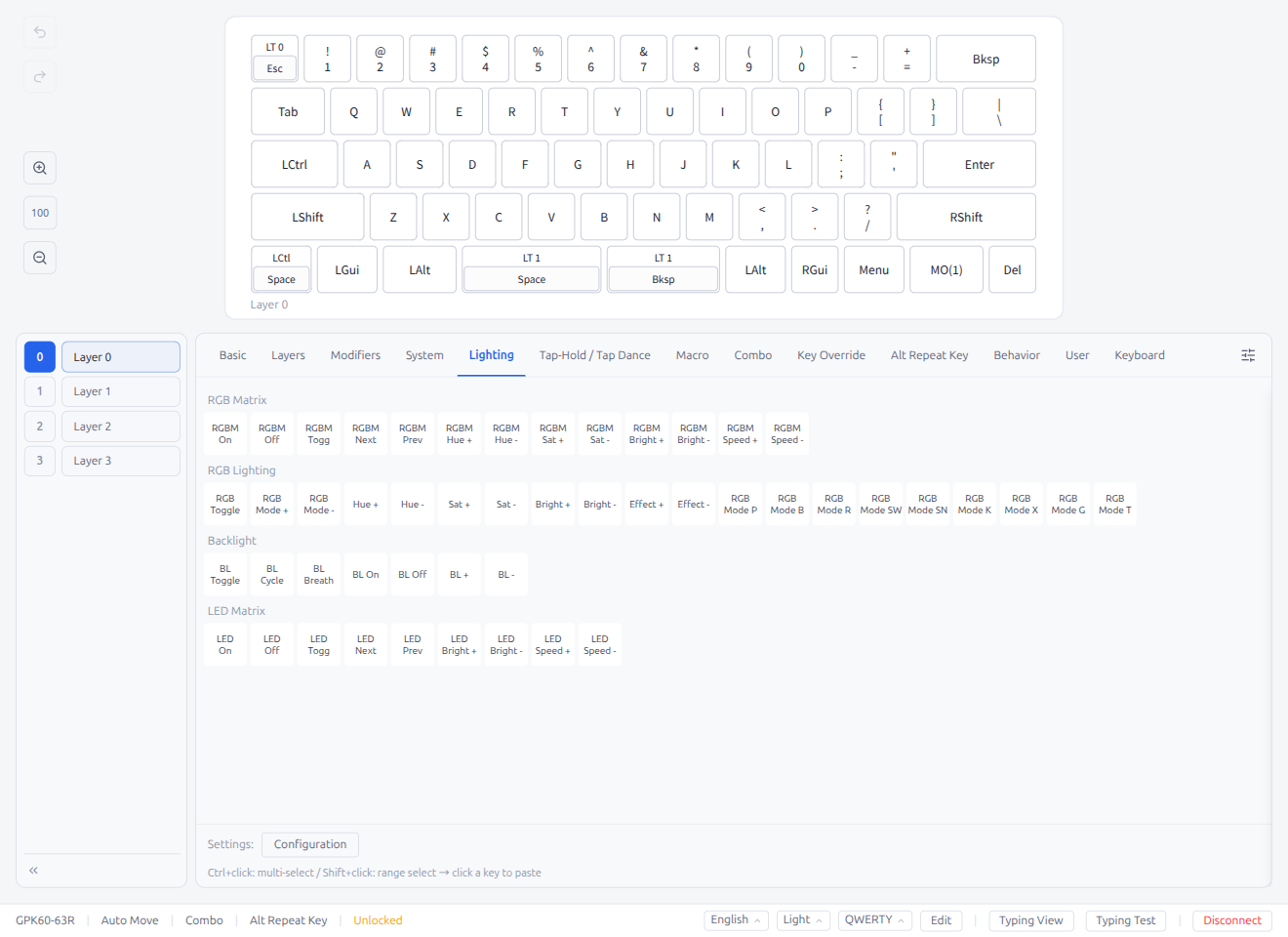
Task: Select the BL Breath keycode
Action: 319,575
